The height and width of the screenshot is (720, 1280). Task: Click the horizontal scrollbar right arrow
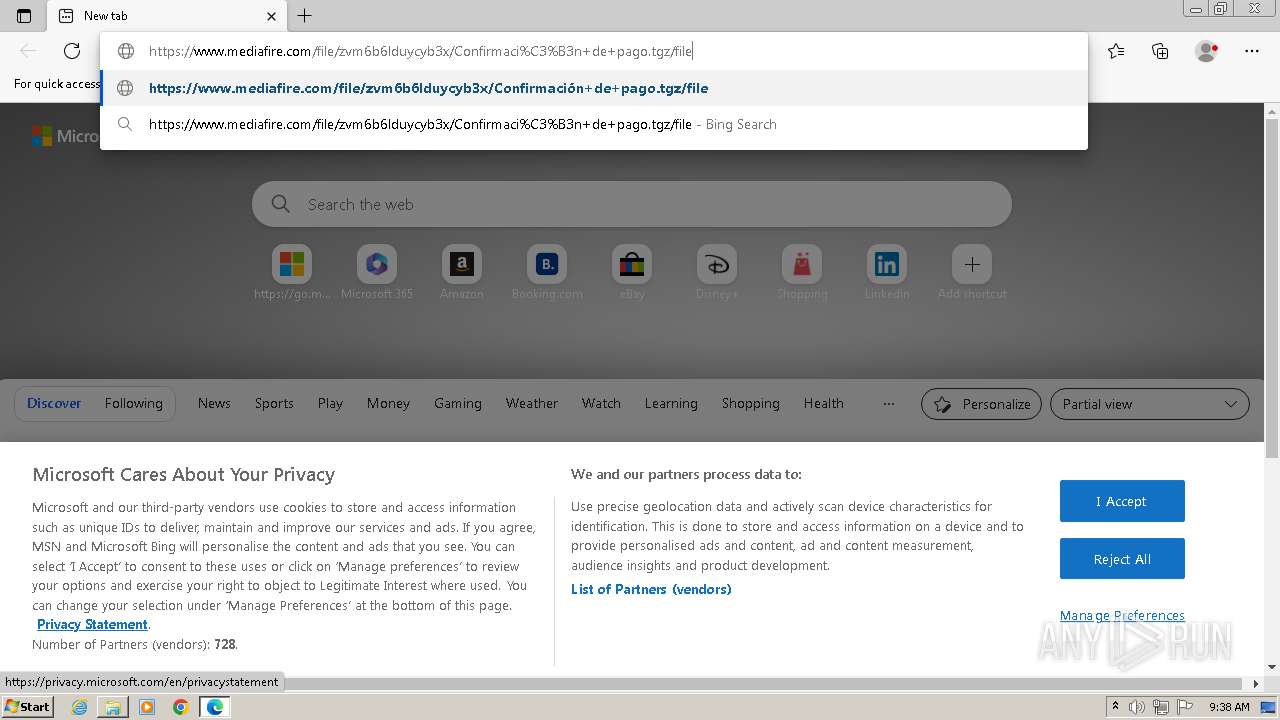(1257, 684)
